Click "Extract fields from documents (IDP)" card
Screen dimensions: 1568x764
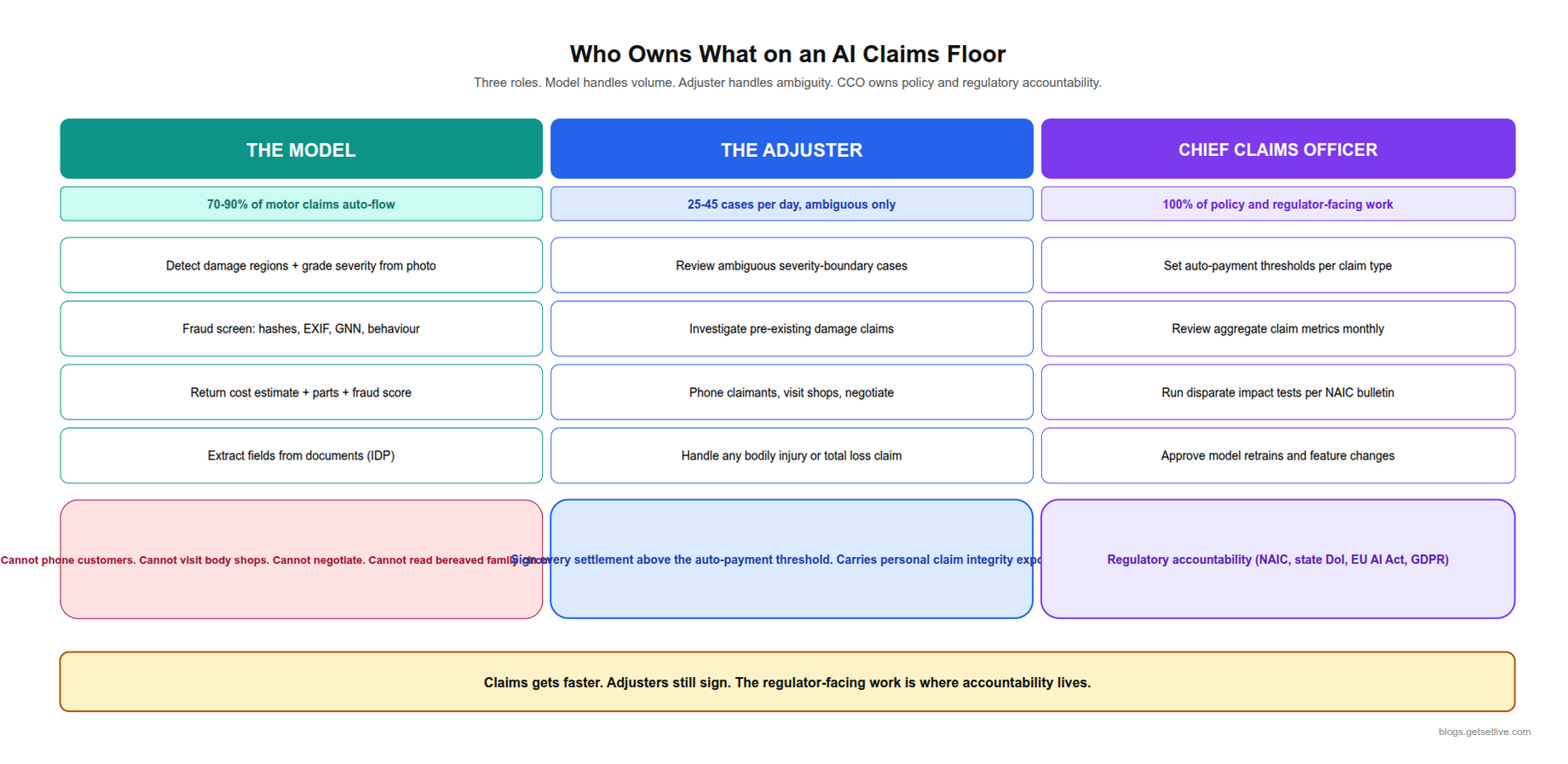point(301,455)
